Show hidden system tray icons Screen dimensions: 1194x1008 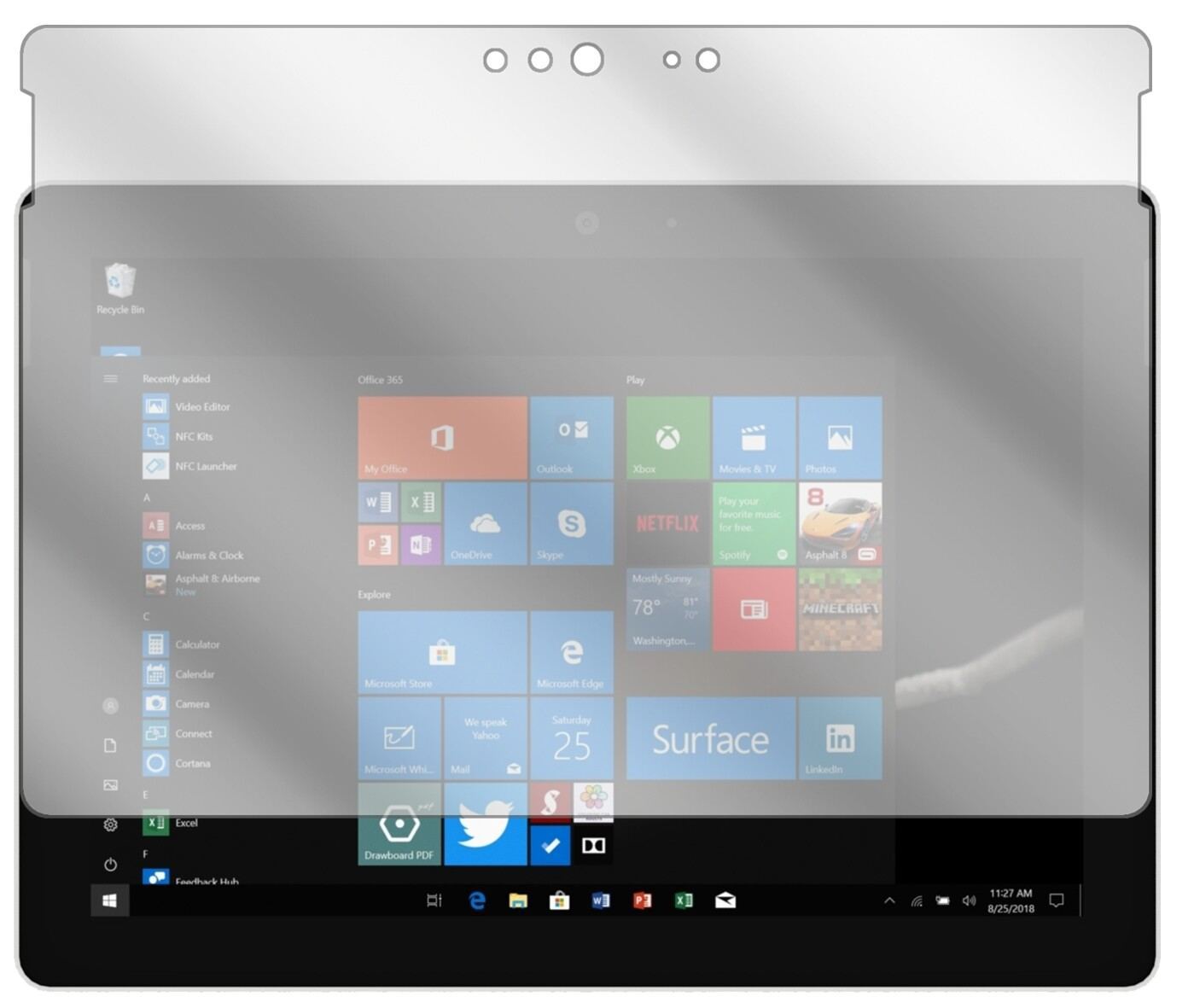click(x=889, y=900)
